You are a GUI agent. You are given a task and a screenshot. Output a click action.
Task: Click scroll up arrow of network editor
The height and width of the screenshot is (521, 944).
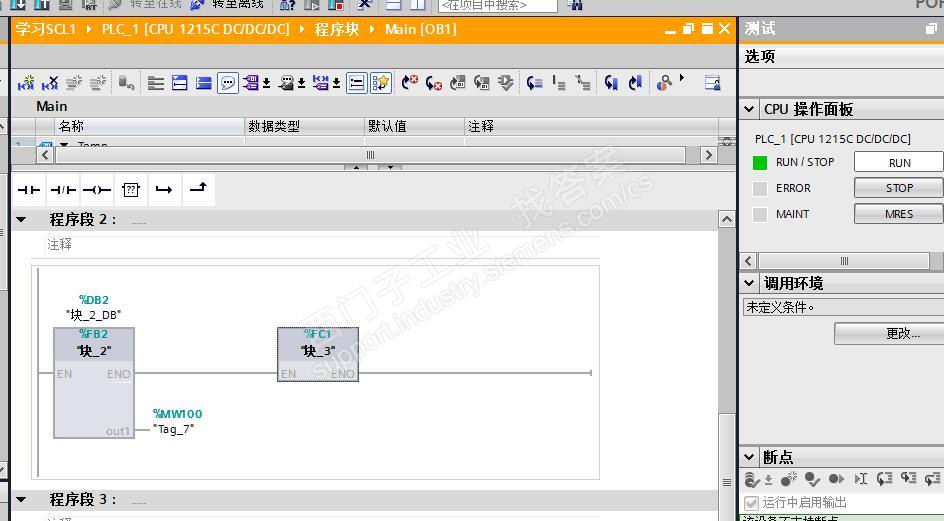[x=727, y=219]
